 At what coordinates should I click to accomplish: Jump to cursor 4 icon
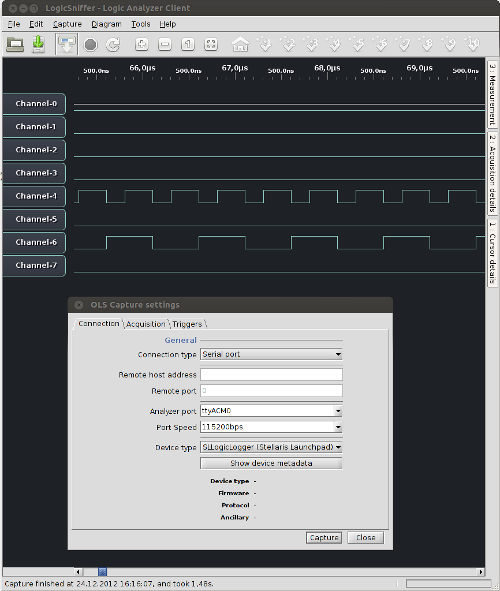click(334, 44)
